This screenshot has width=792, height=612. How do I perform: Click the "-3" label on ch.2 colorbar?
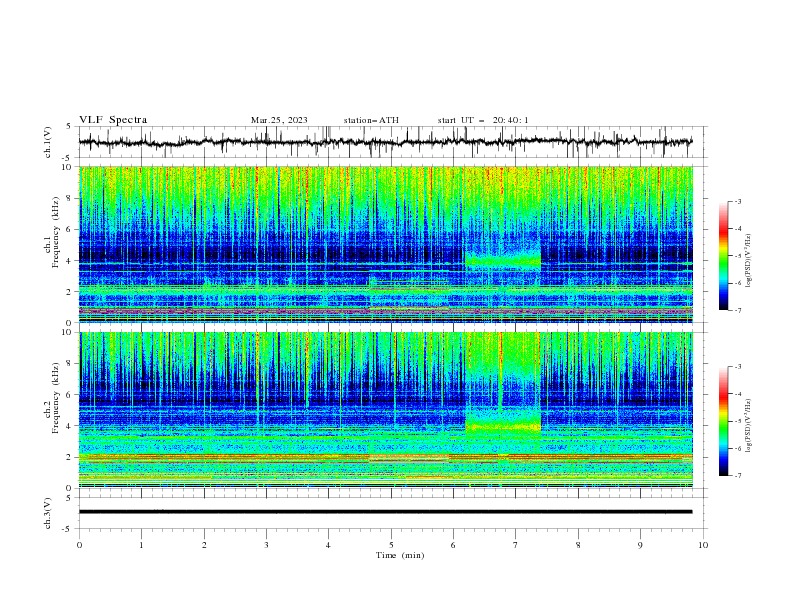[737, 367]
